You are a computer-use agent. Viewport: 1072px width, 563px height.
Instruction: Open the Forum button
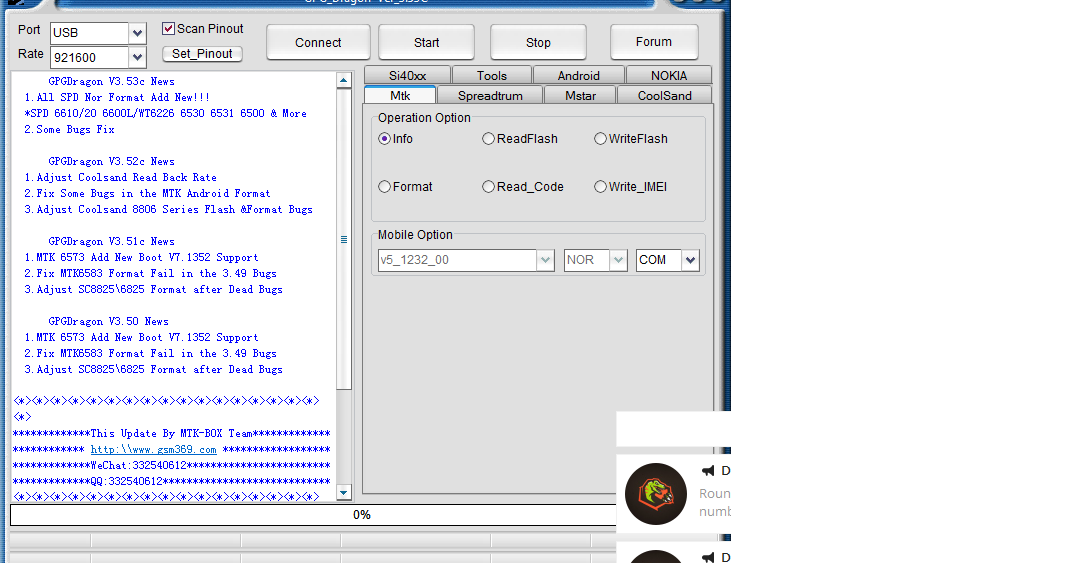[x=654, y=42]
